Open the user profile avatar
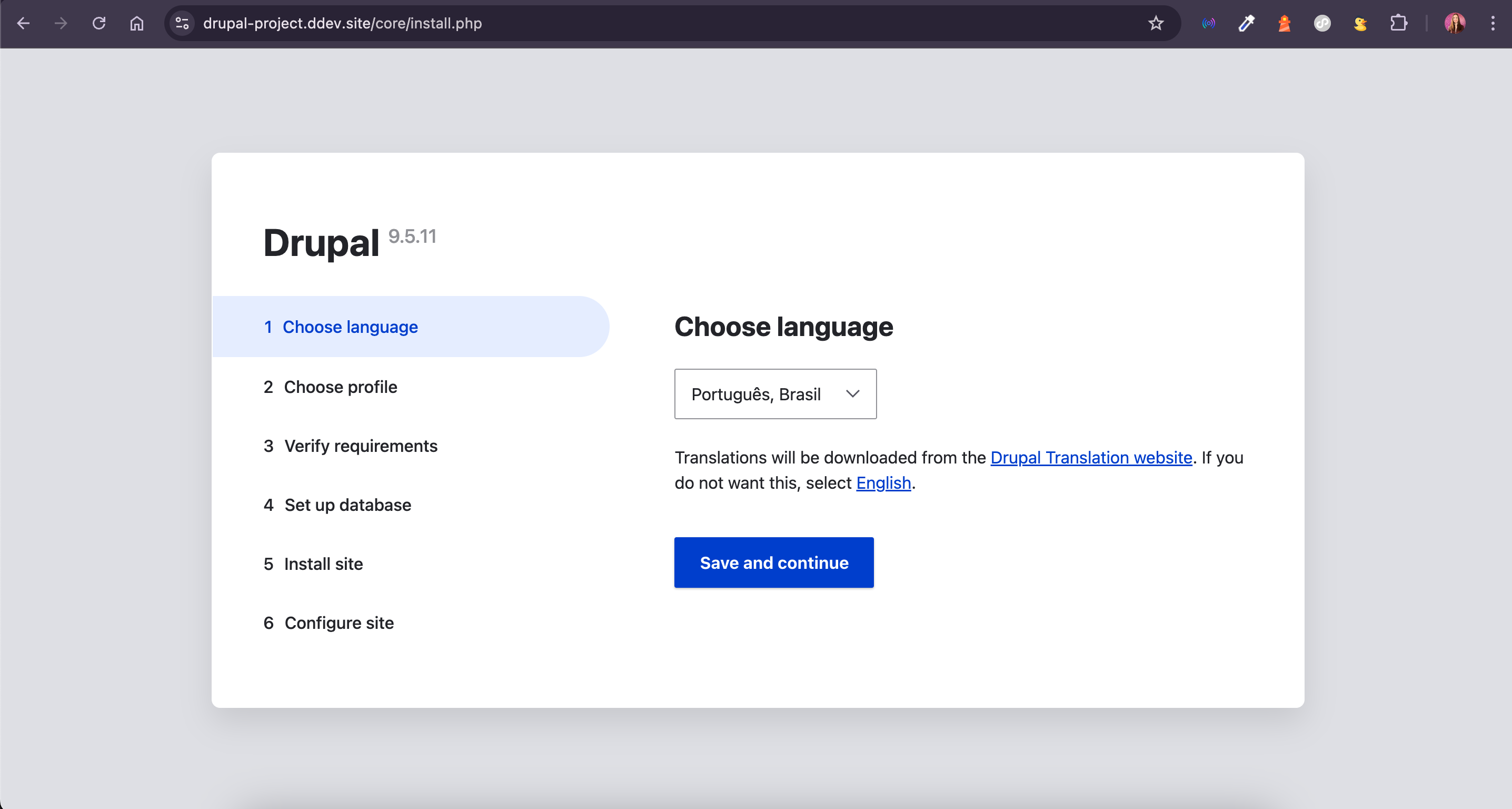The width and height of the screenshot is (1512, 809). point(1455,24)
